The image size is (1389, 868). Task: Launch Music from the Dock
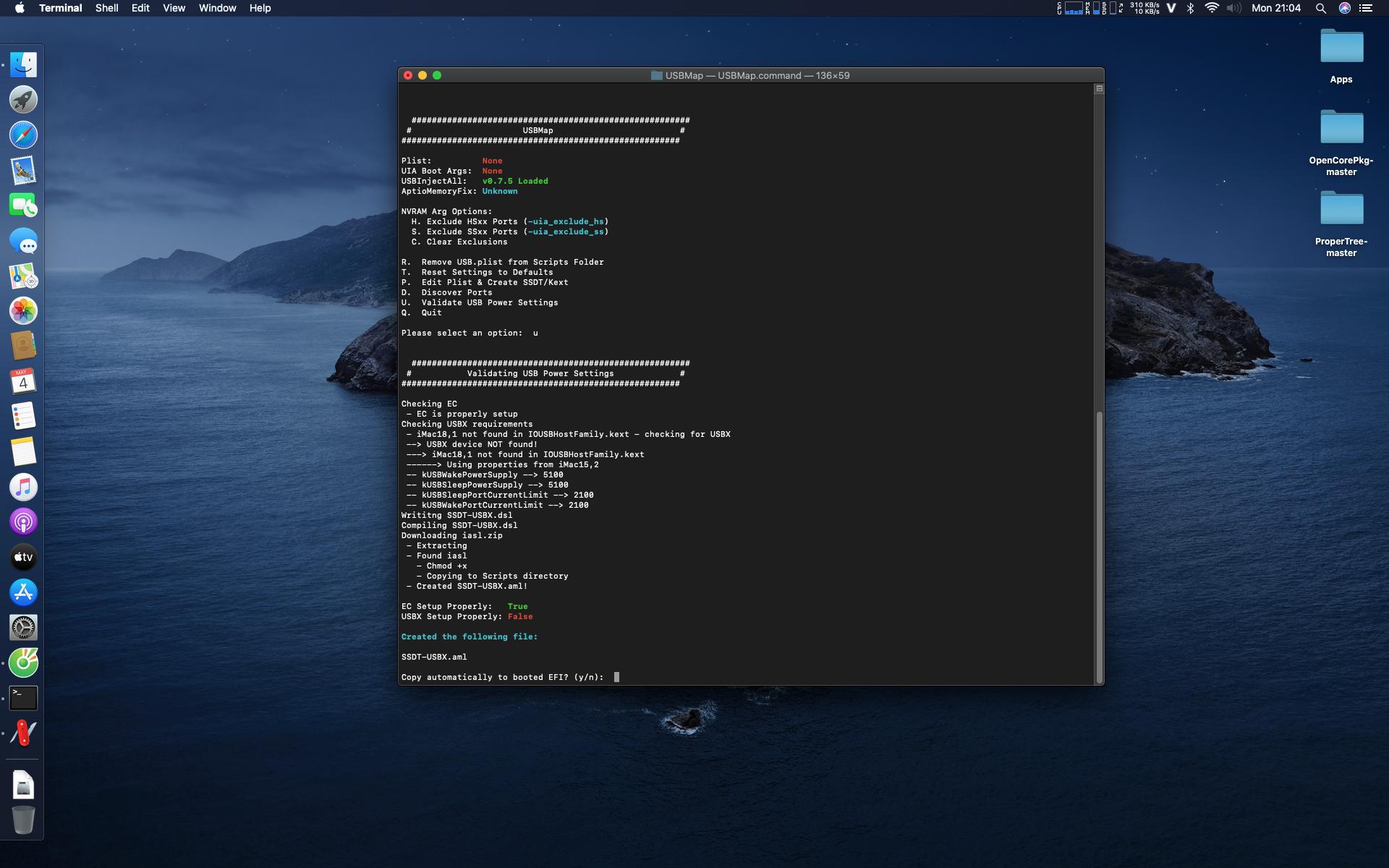click(x=23, y=487)
